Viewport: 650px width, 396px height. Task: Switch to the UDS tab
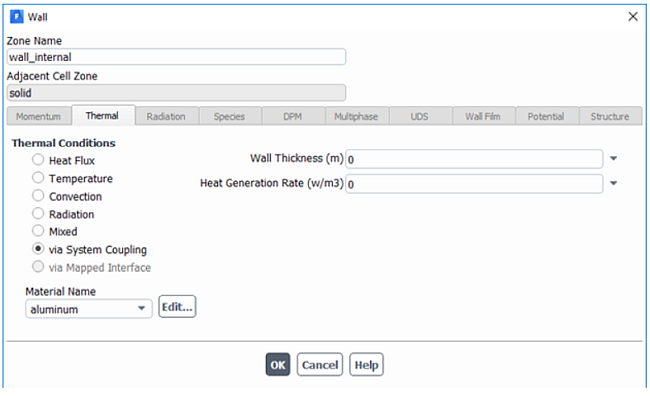420,117
